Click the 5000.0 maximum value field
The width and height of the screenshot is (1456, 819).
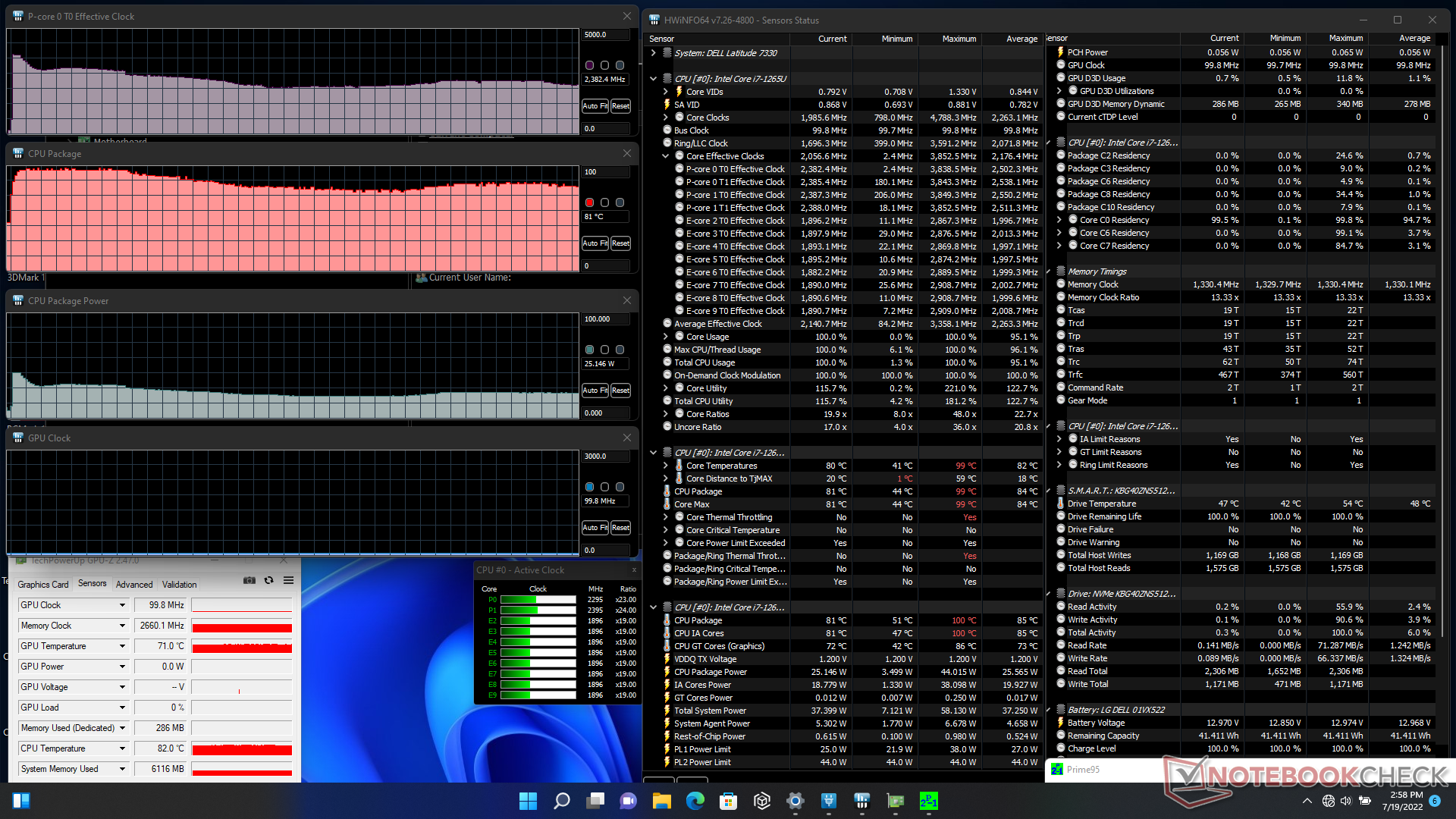point(605,35)
